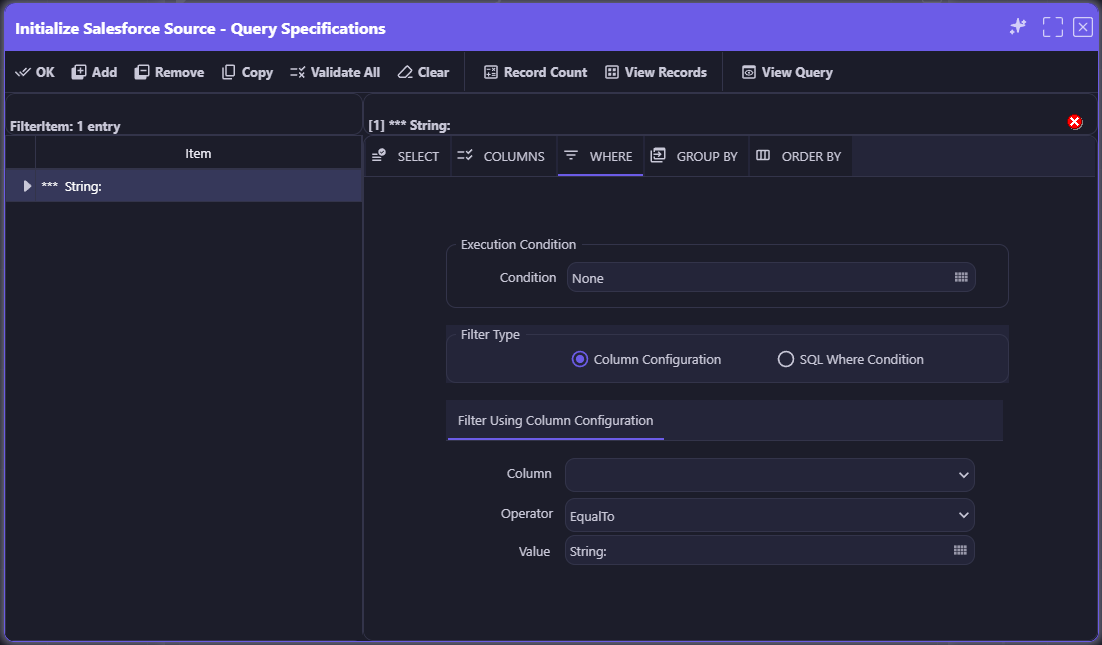Open Record Count
The image size is (1102, 645).
coord(536,72)
